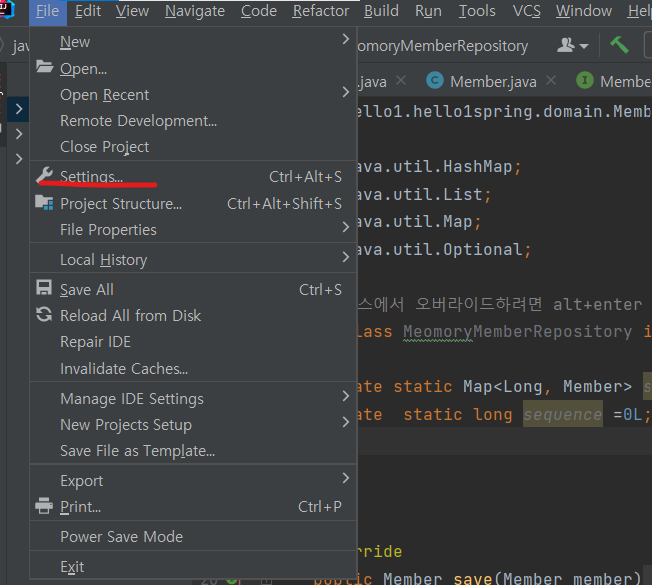Open the Navigate menu
652x585 pixels.
coord(195,11)
